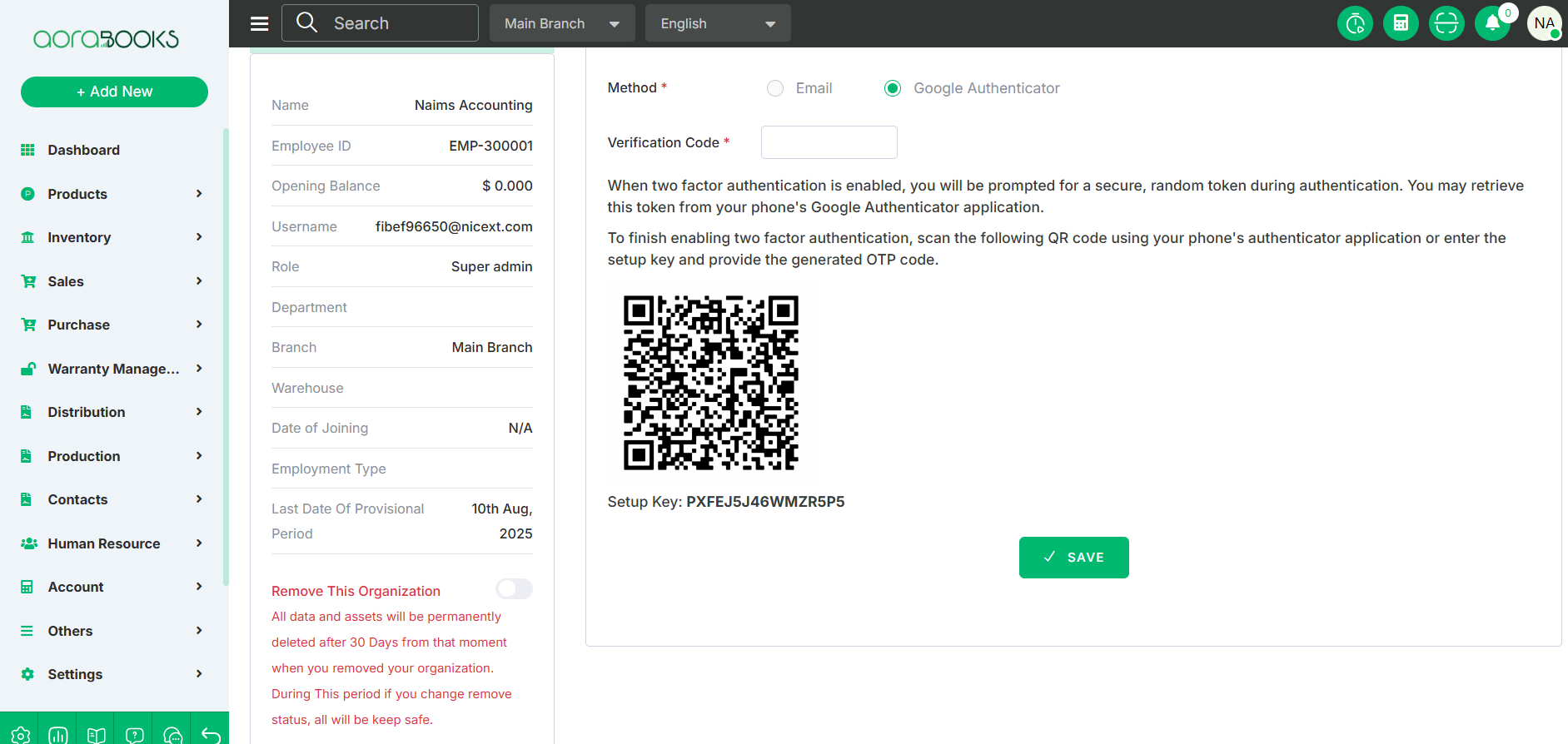The height and width of the screenshot is (744, 1568).
Task: Click the setup key PXFEJ5J46WMZR5P5
Action: tap(765, 502)
